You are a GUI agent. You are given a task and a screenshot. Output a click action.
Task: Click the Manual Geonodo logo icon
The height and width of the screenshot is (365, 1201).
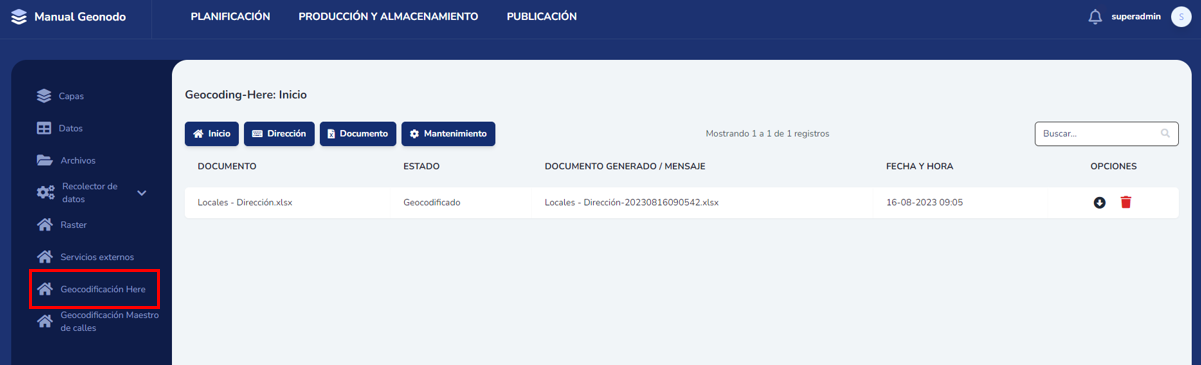19,17
